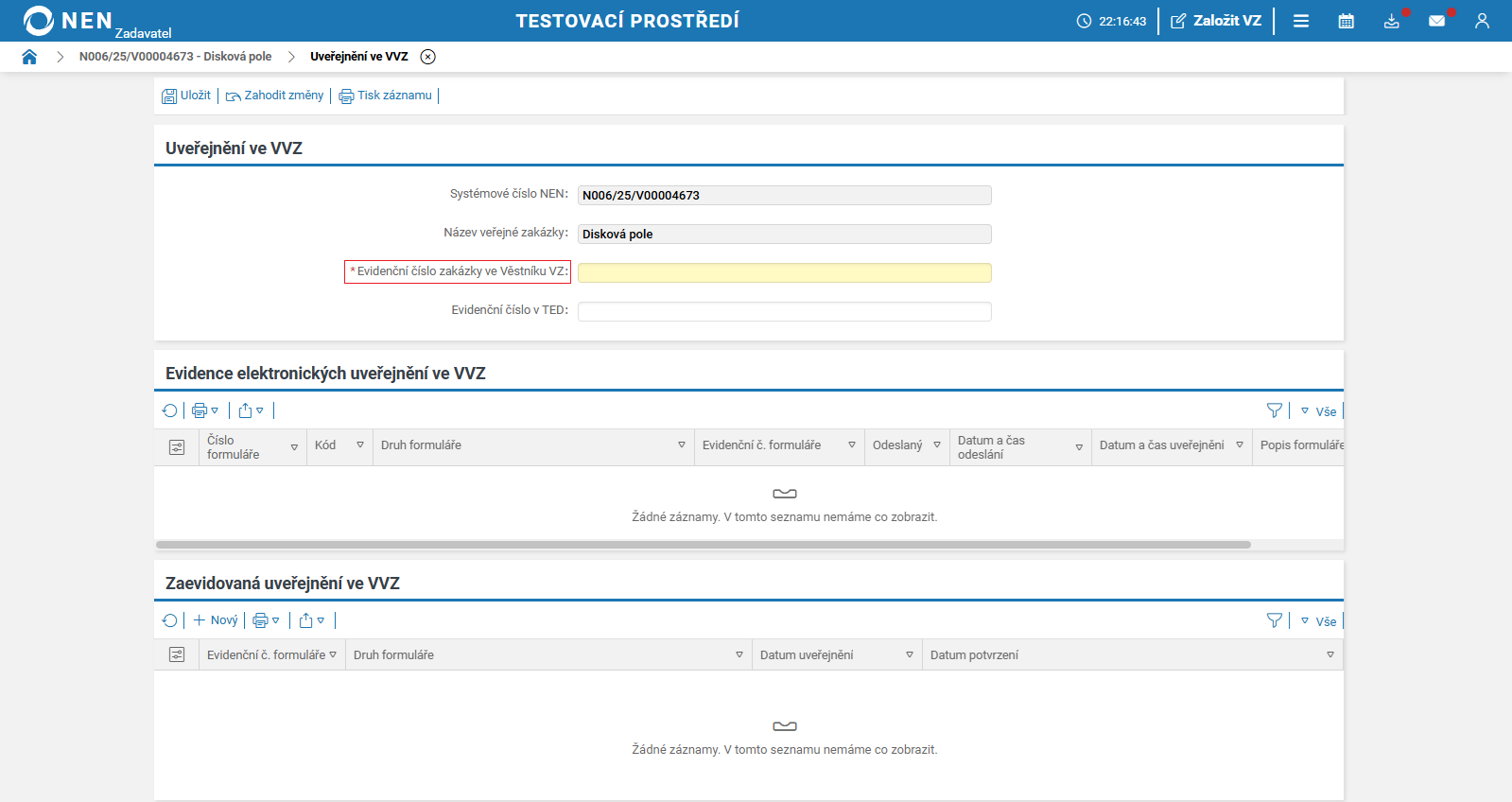Open Druh formuláře column filter in Evidence table
Screen dimensions: 1512x802
[682, 445]
